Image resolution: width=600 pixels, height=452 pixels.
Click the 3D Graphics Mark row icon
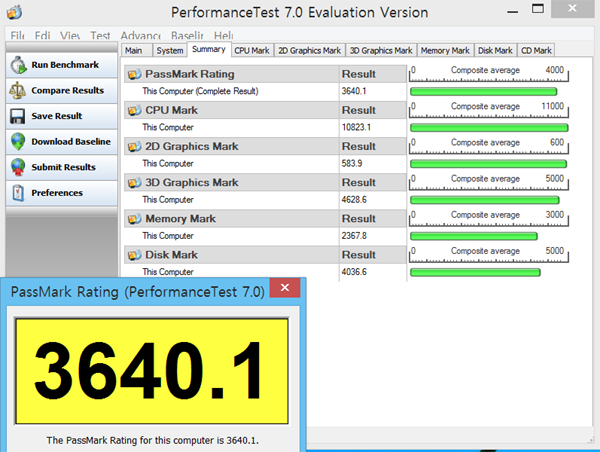coord(134,183)
